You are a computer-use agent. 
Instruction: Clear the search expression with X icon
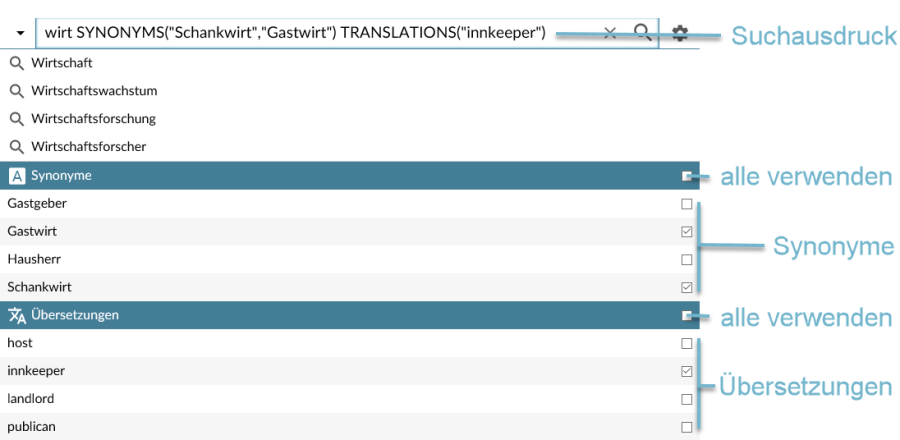(x=610, y=33)
